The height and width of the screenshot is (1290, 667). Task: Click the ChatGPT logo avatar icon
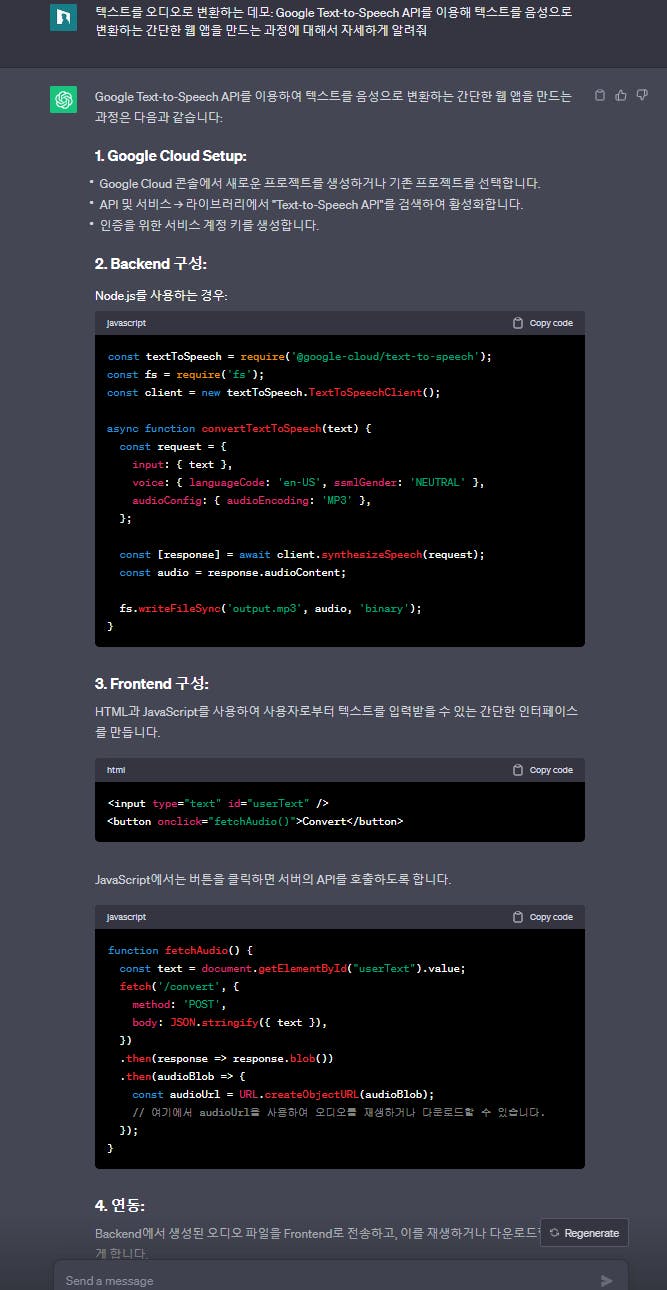tap(63, 100)
